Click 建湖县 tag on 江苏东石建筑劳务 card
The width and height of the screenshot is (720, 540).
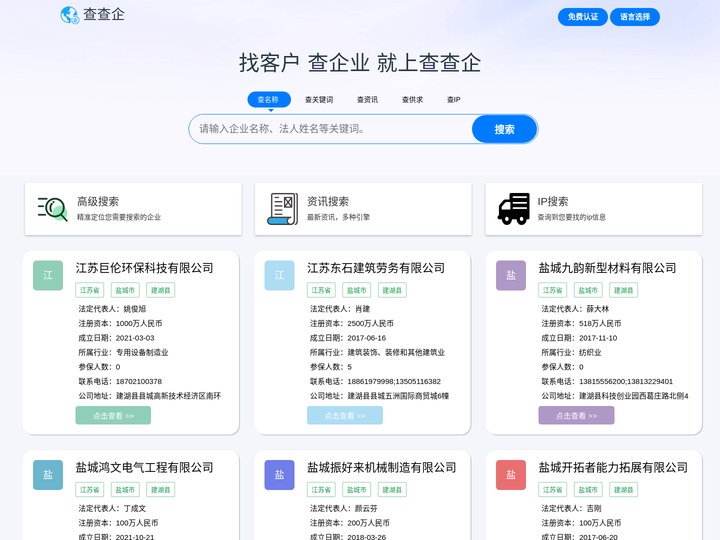[x=392, y=290]
